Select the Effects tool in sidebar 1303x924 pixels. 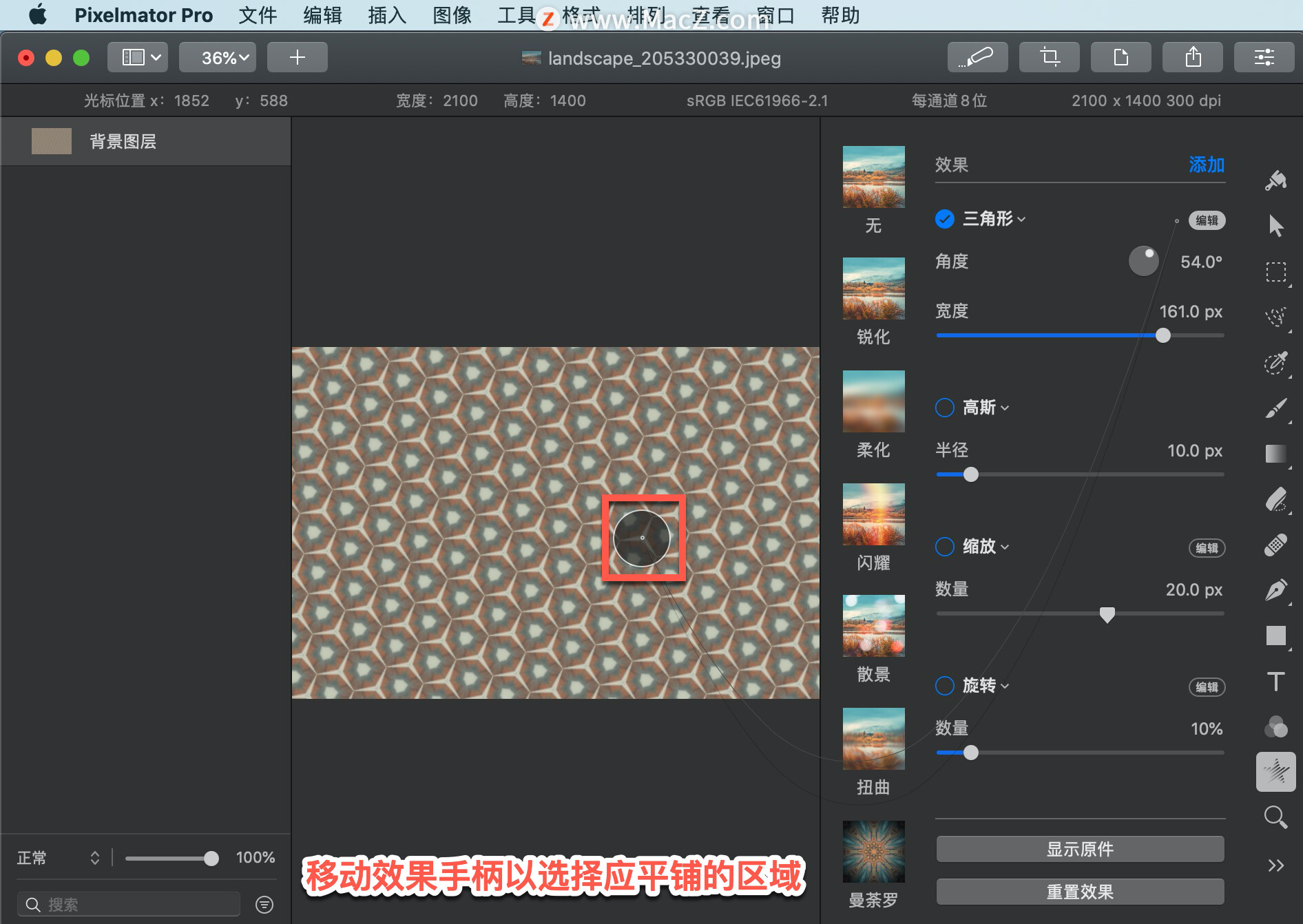1275,772
